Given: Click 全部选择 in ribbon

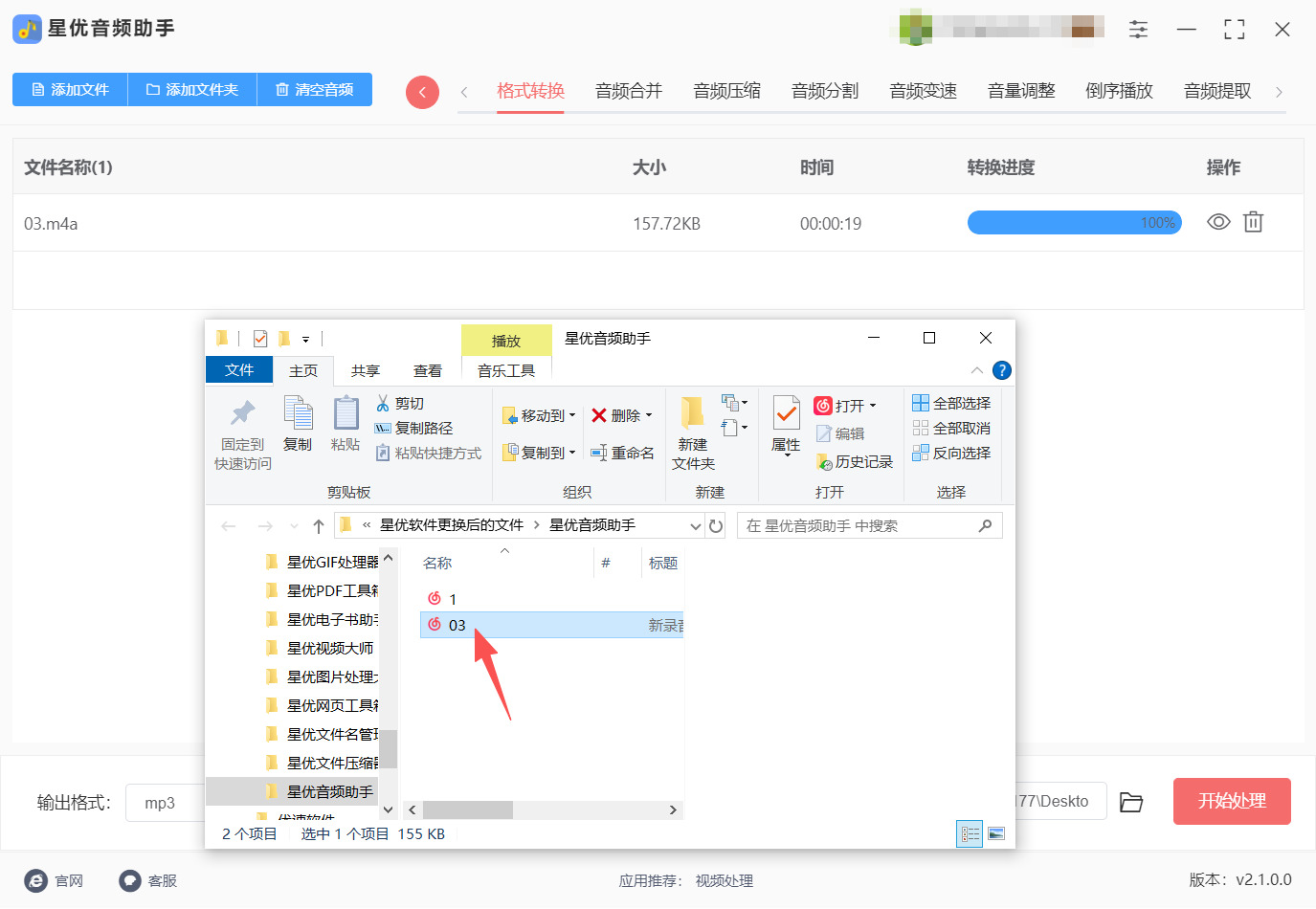Looking at the screenshot, I should click(951, 403).
